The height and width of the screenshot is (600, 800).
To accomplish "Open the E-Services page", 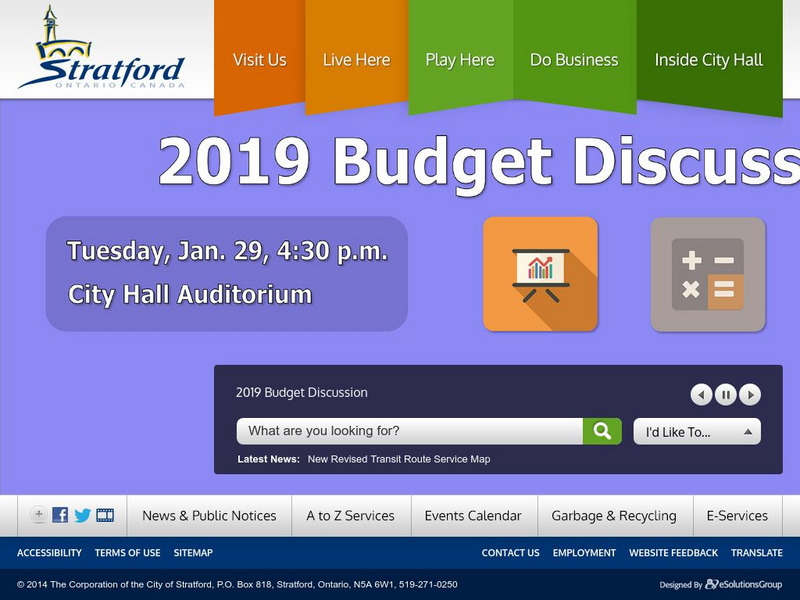I will click(x=737, y=516).
